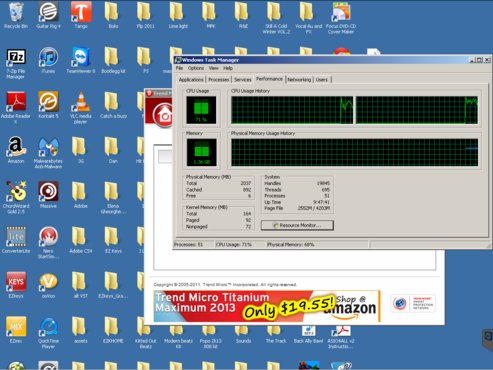Select the Flp 2011 folder
Screen dimensions: 493x370
tap(145, 15)
